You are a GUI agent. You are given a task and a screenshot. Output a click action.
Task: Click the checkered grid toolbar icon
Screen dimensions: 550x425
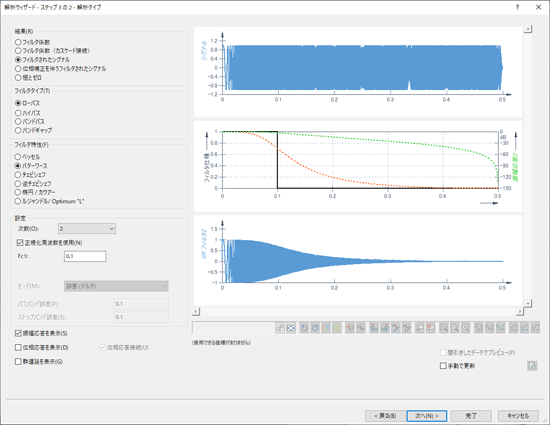click(x=291, y=328)
